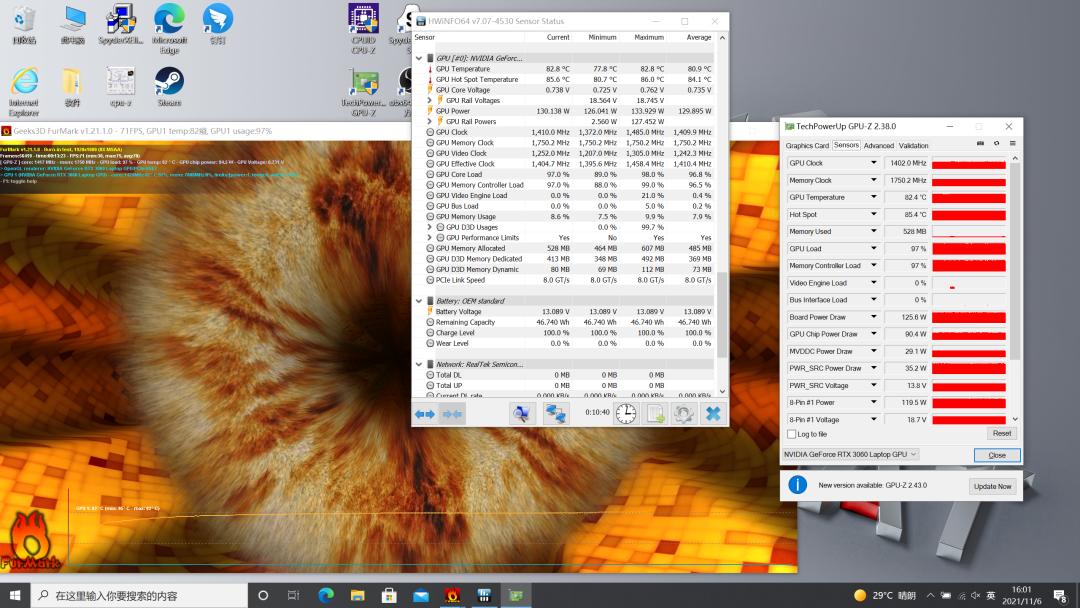Switch to the Advanced tab

878,146
